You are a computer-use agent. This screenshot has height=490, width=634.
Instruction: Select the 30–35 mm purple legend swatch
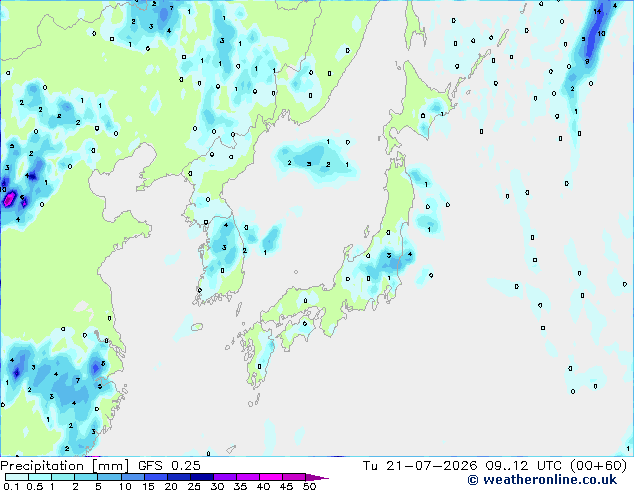(224, 477)
